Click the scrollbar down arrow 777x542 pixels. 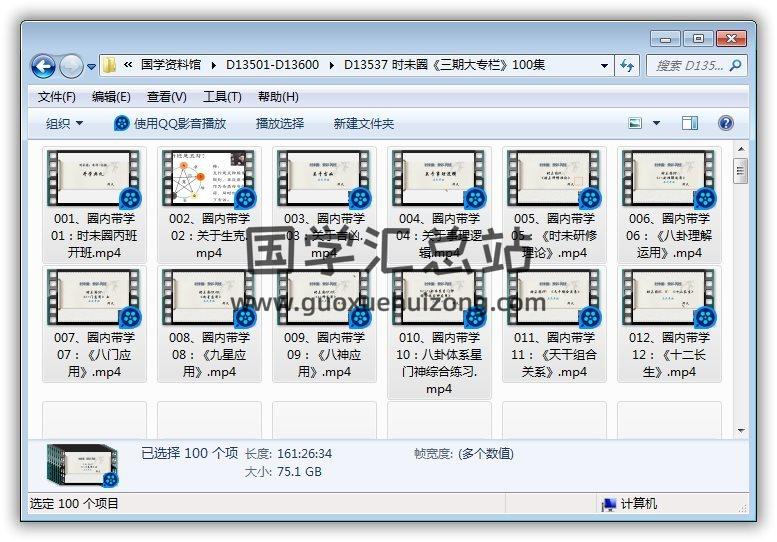click(x=741, y=431)
